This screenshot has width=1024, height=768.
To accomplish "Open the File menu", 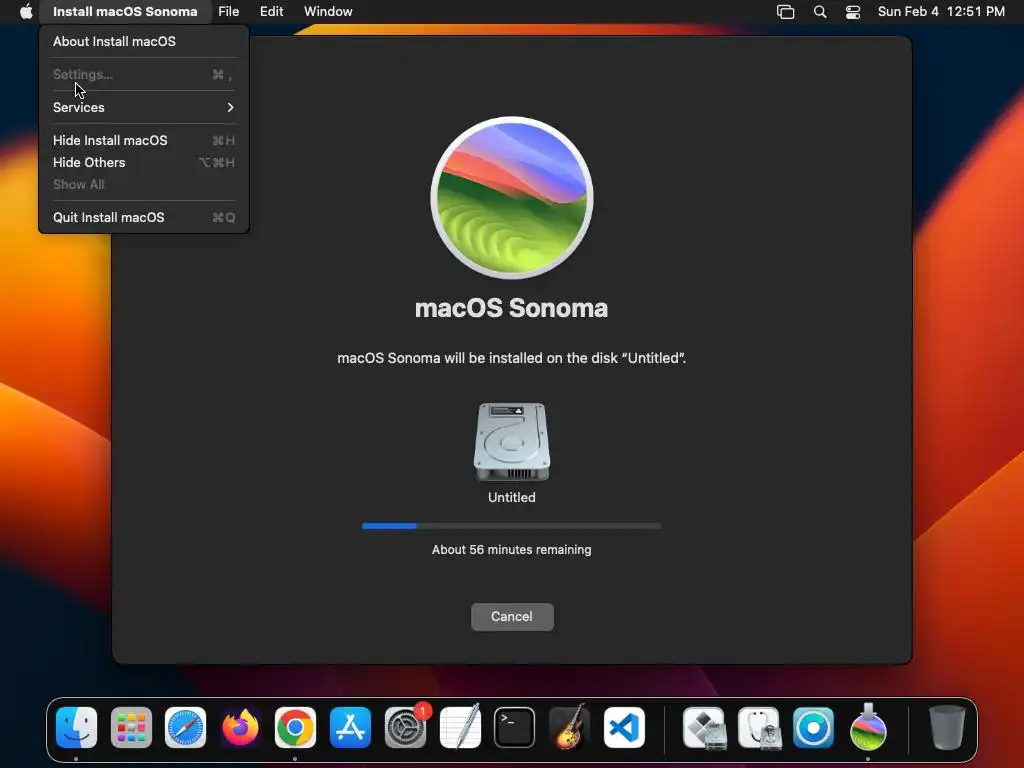I will 229,12.
